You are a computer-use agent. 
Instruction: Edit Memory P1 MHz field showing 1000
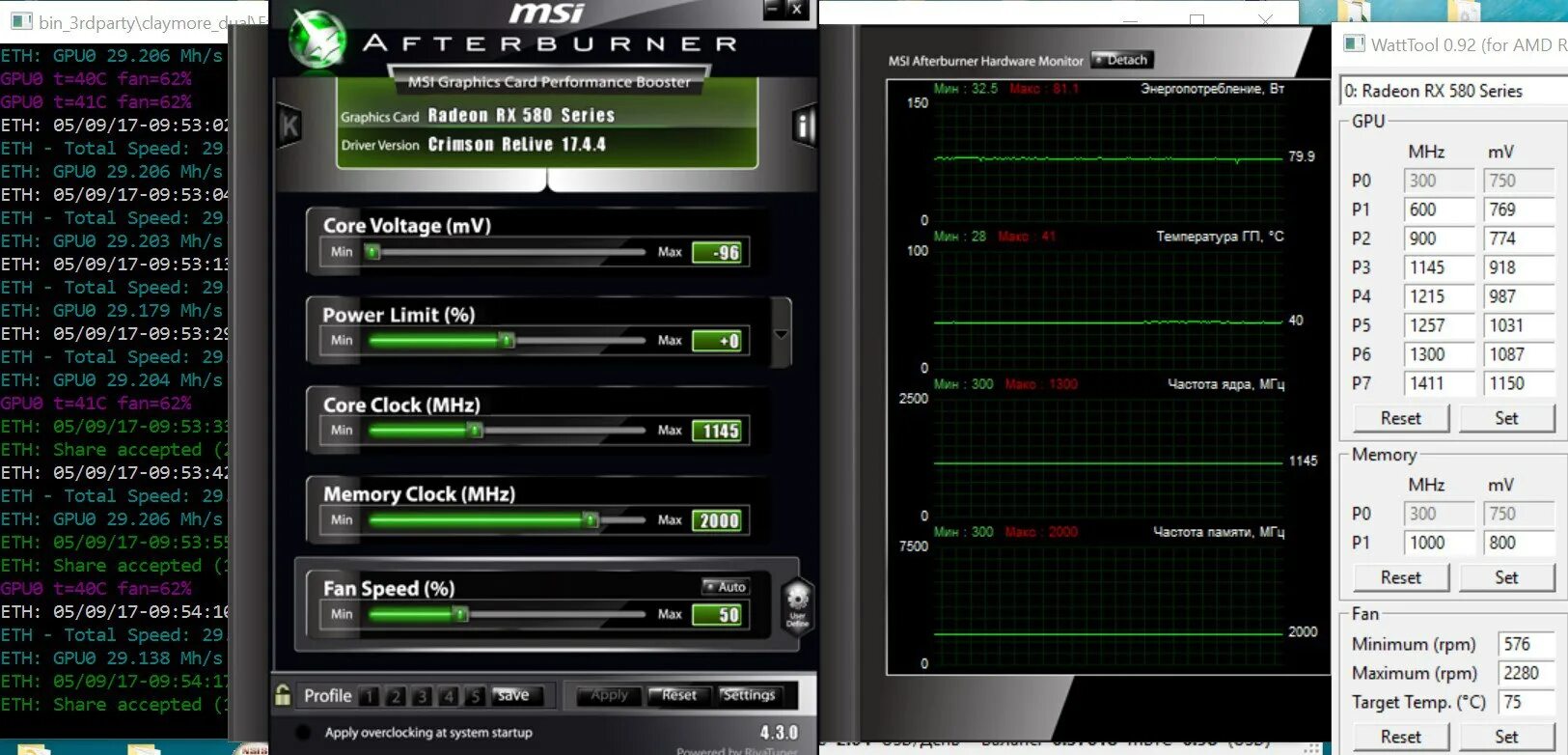1440,543
